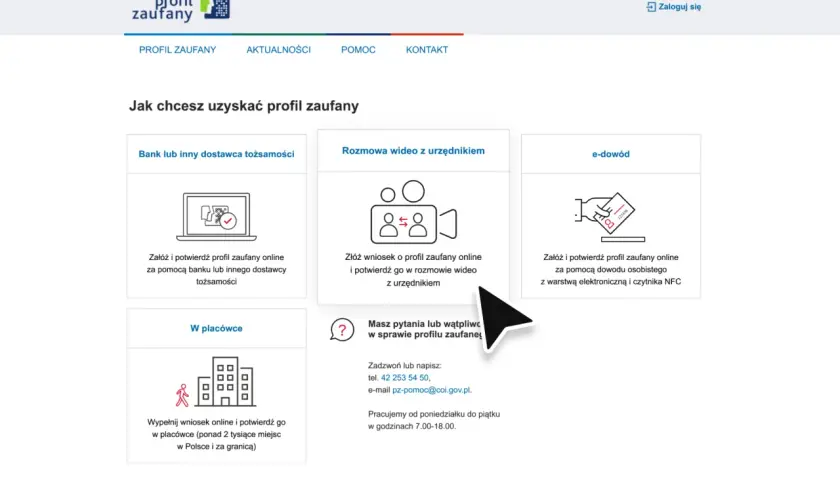Screen dimensions: 840x480
Task: Open the POMOC menu item
Action: point(358,50)
